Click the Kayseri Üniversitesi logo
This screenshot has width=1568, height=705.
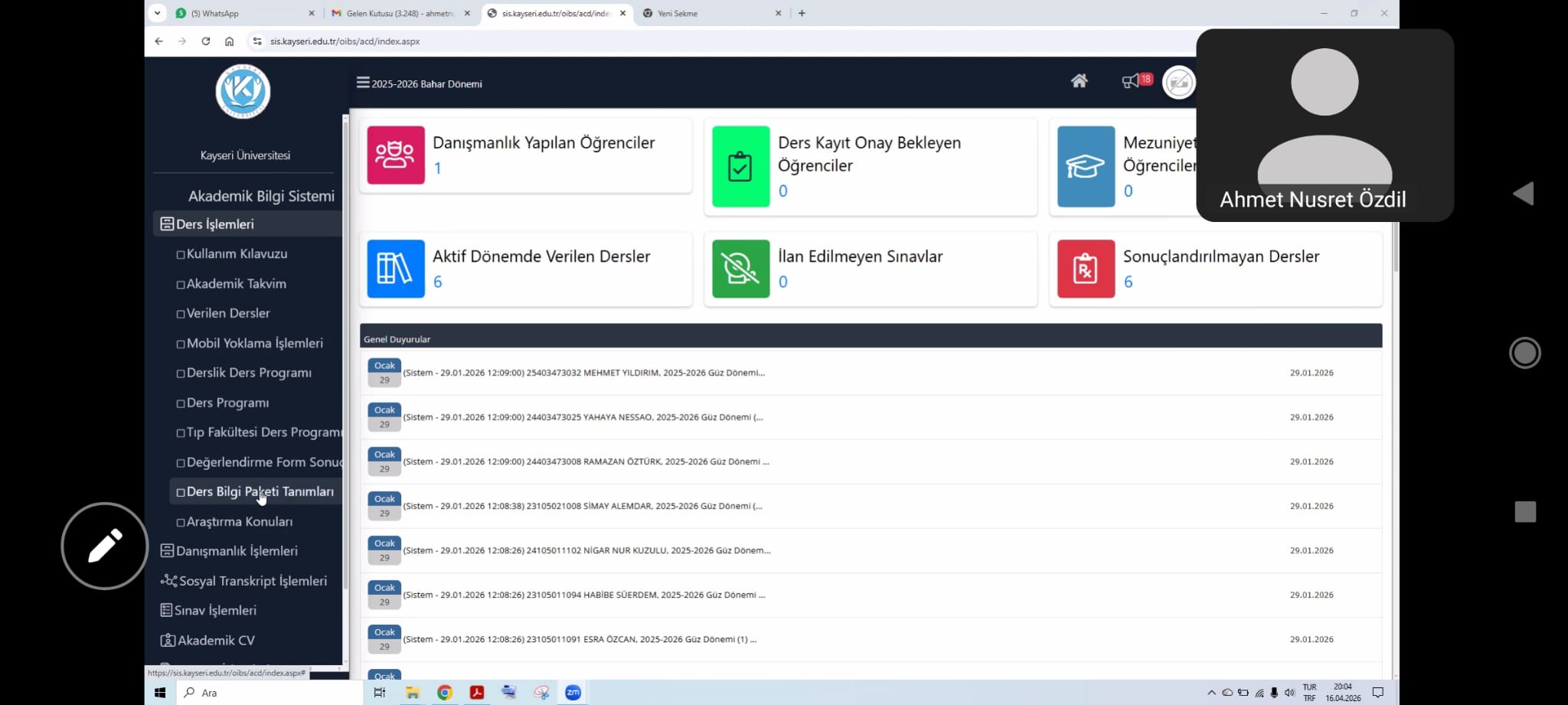pos(243,92)
